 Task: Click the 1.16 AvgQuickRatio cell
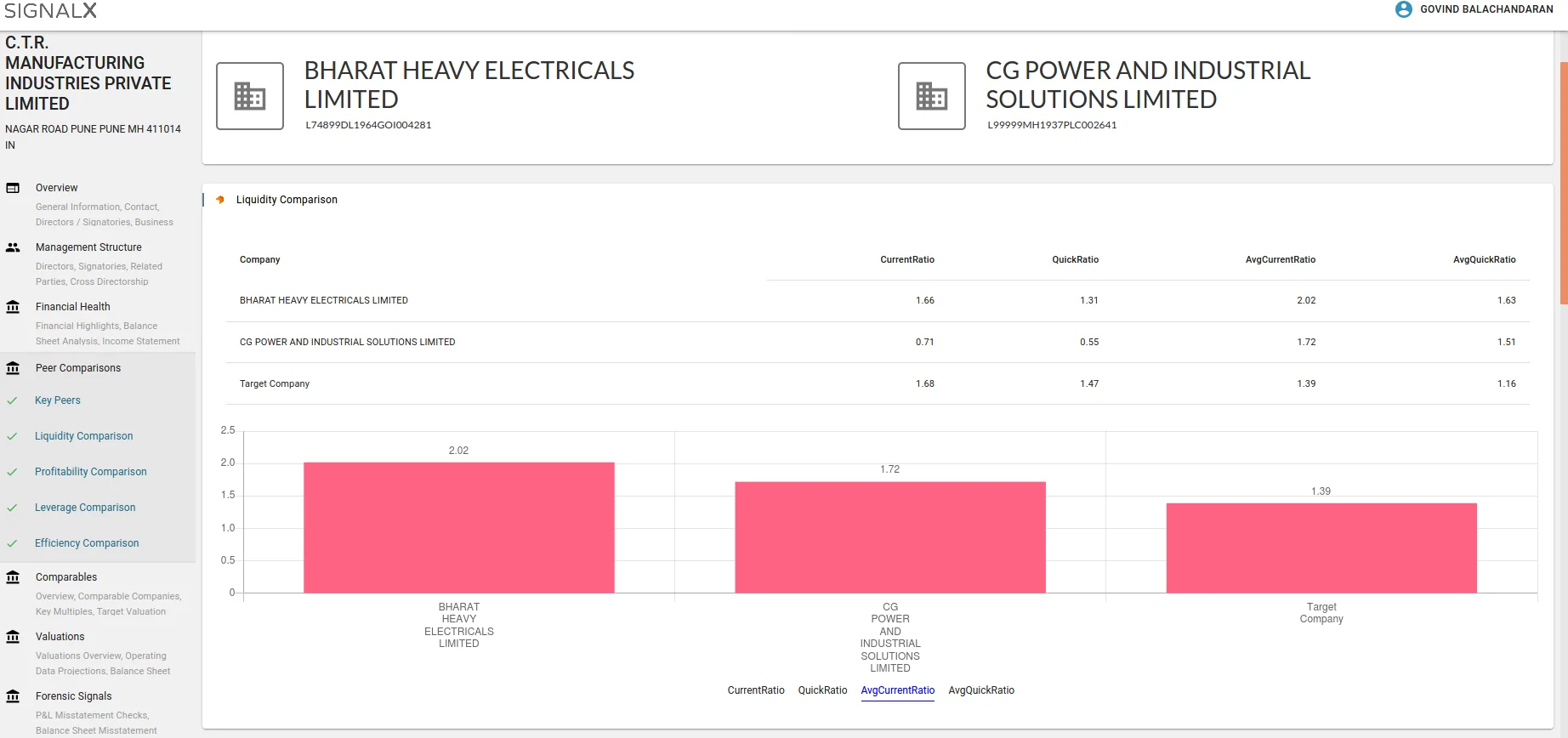pyautogui.click(x=1507, y=384)
